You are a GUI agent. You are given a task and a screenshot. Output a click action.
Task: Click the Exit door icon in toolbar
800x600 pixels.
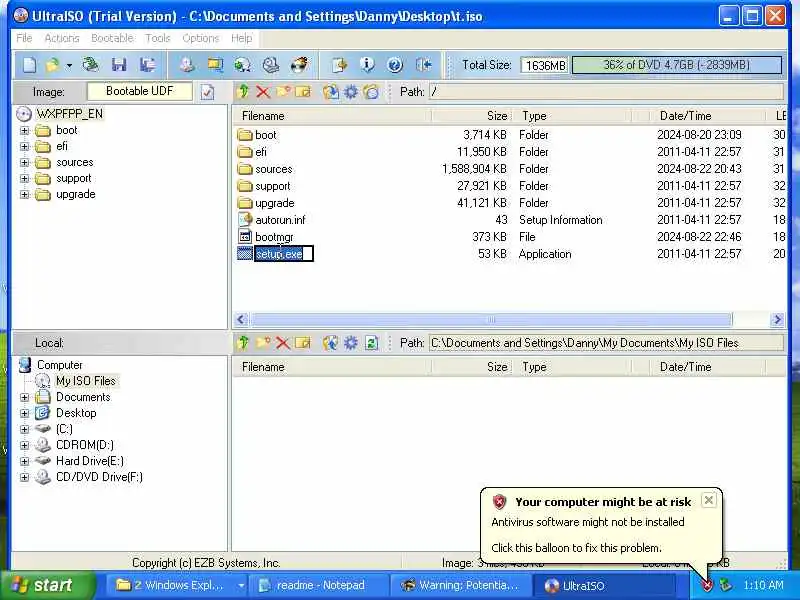click(x=423, y=65)
